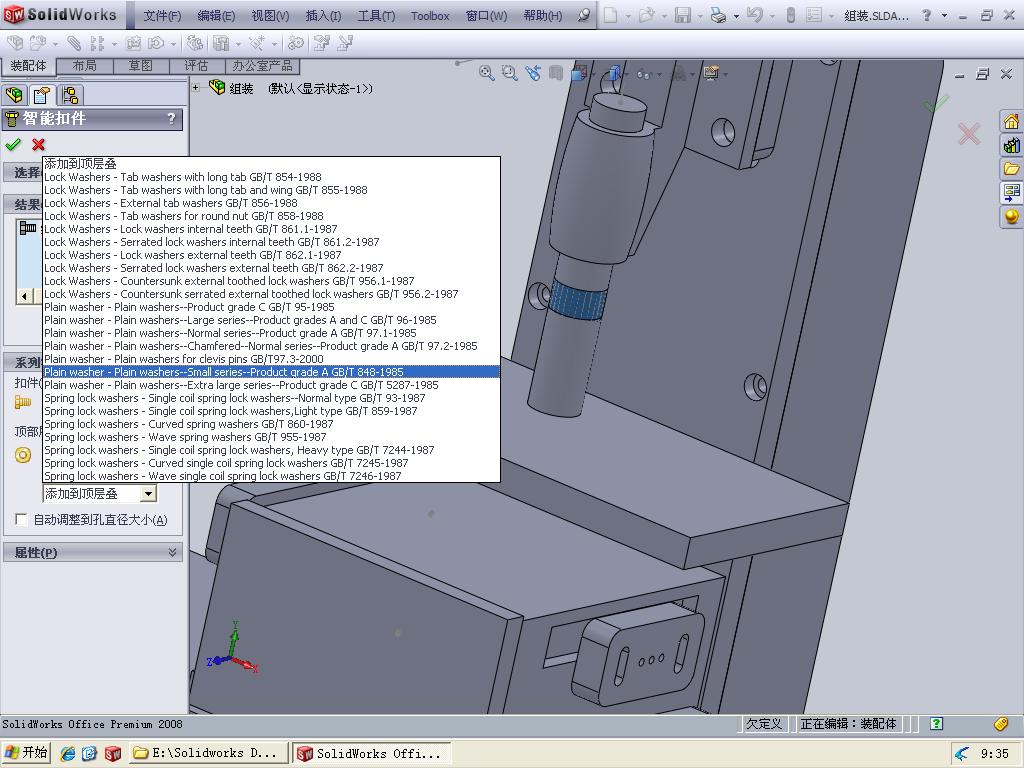Open the 文件(F) menu

click(x=162, y=16)
